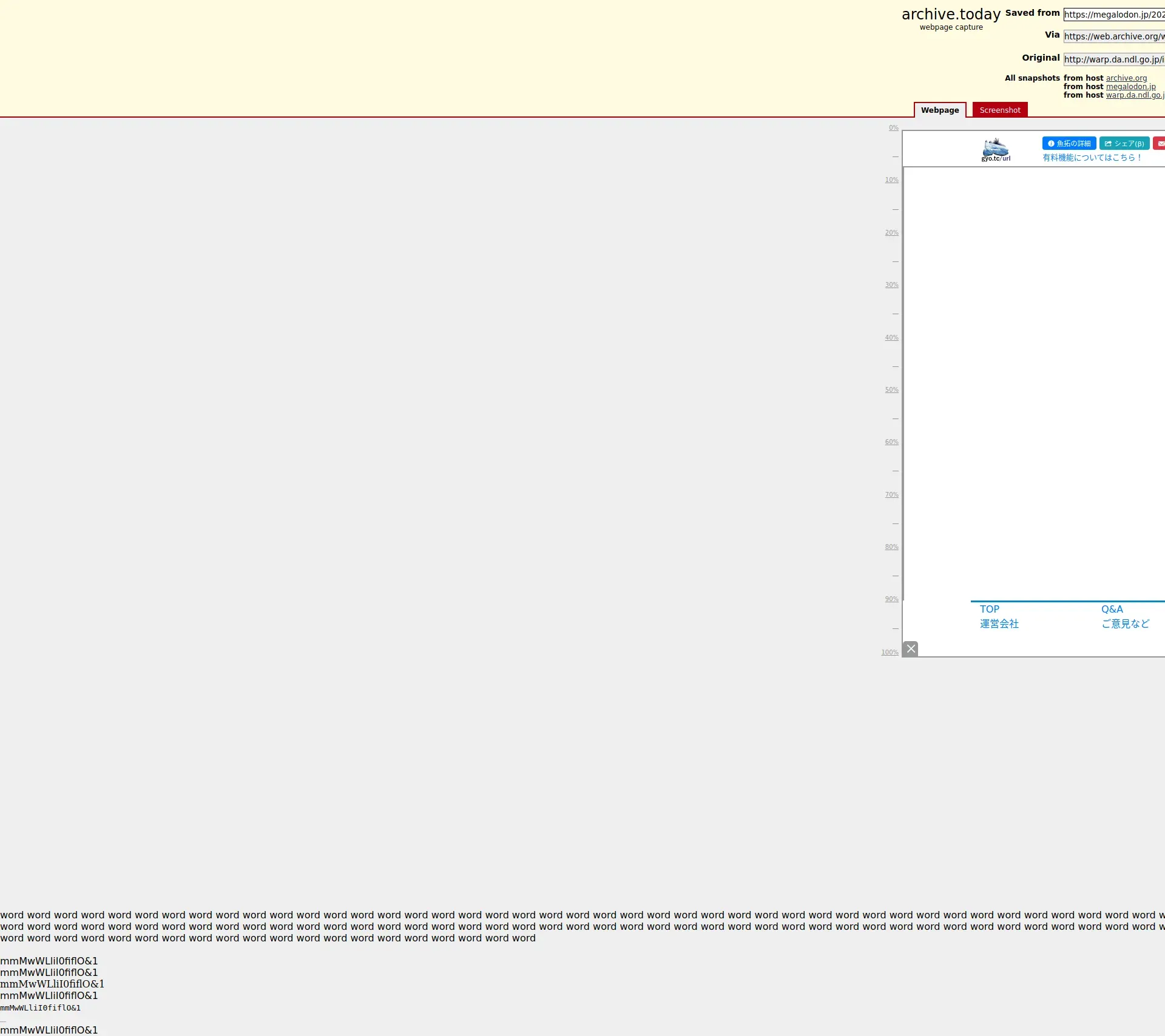Click the Via URL input field

click(1113, 36)
